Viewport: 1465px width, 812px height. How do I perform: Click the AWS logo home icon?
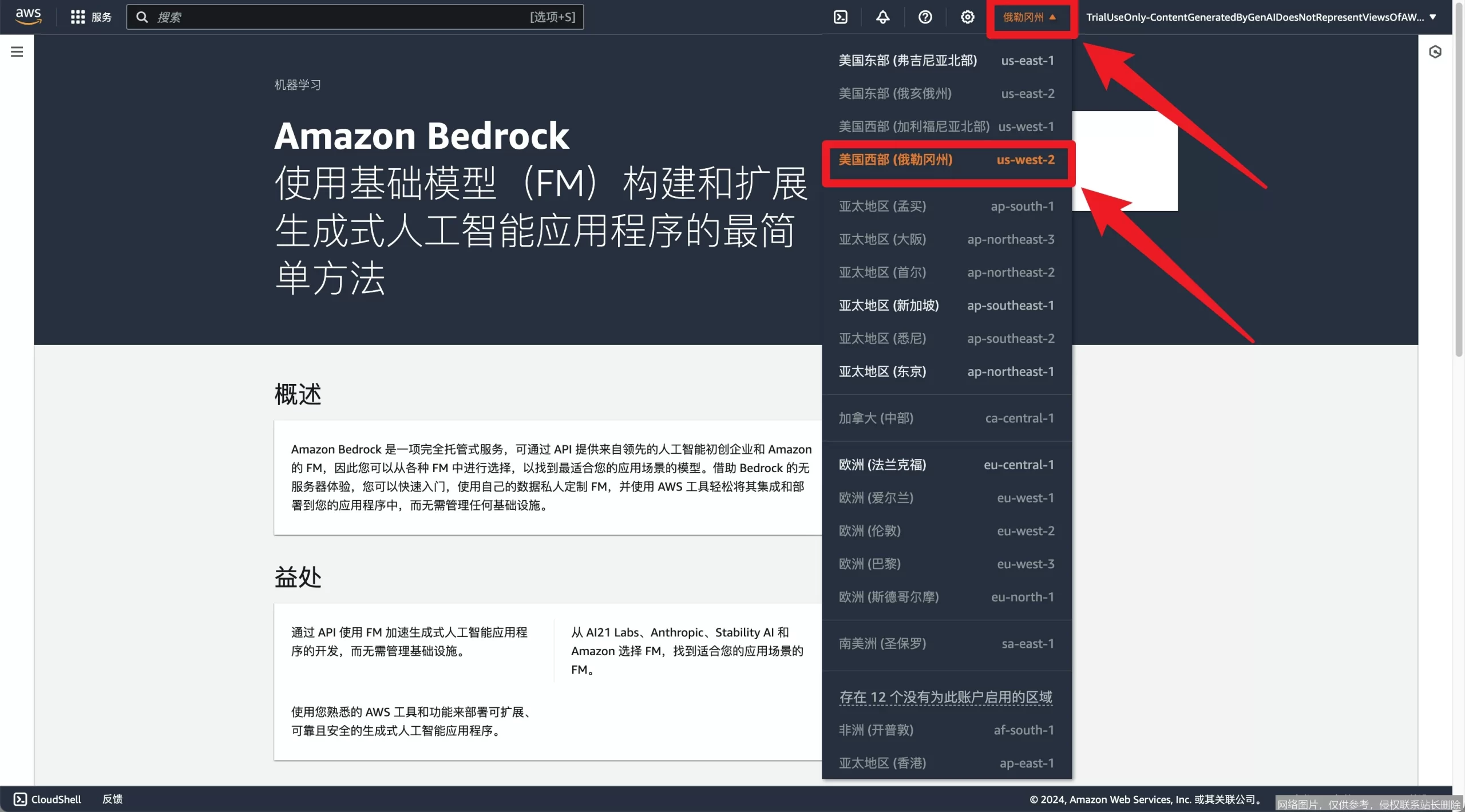point(28,17)
